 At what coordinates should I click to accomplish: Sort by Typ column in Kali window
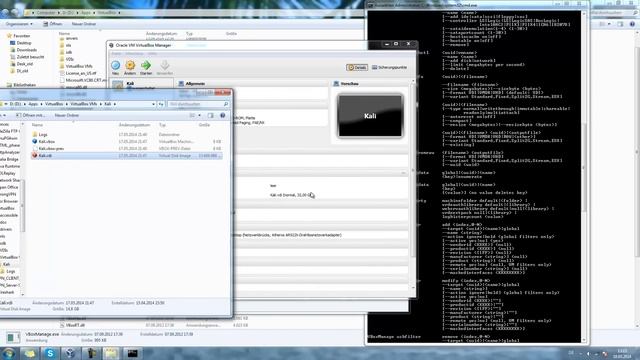click(x=162, y=125)
